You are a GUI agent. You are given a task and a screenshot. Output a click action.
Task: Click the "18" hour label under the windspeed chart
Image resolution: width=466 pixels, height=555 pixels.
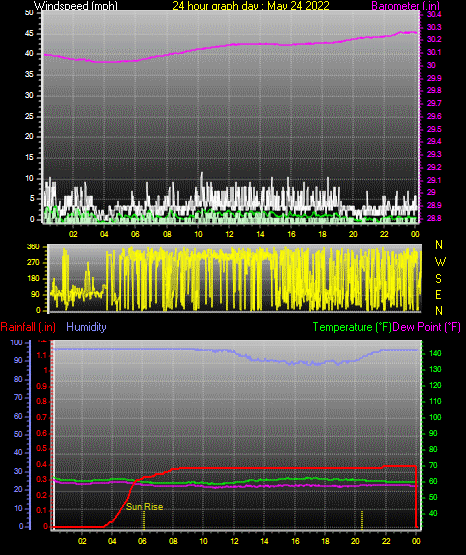click(322, 234)
